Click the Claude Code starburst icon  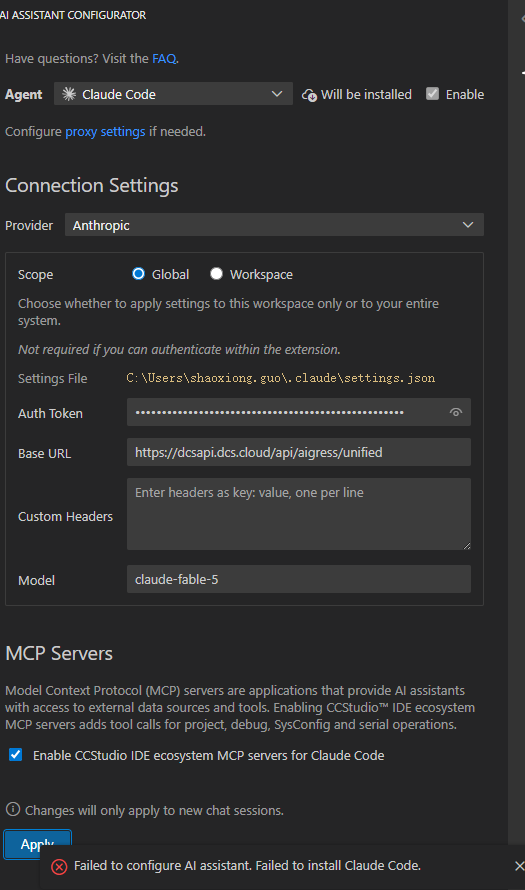coord(69,94)
